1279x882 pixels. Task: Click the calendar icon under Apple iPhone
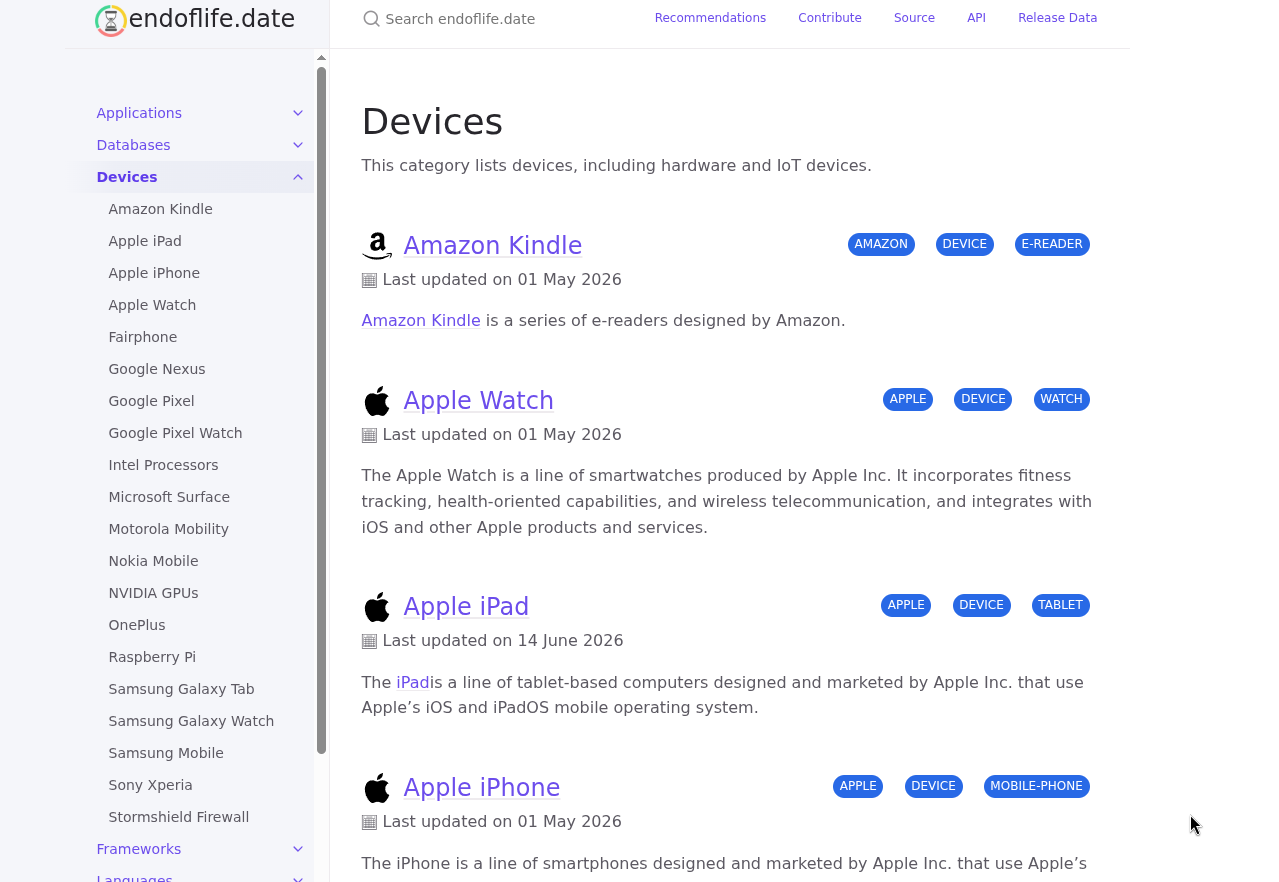[369, 822]
